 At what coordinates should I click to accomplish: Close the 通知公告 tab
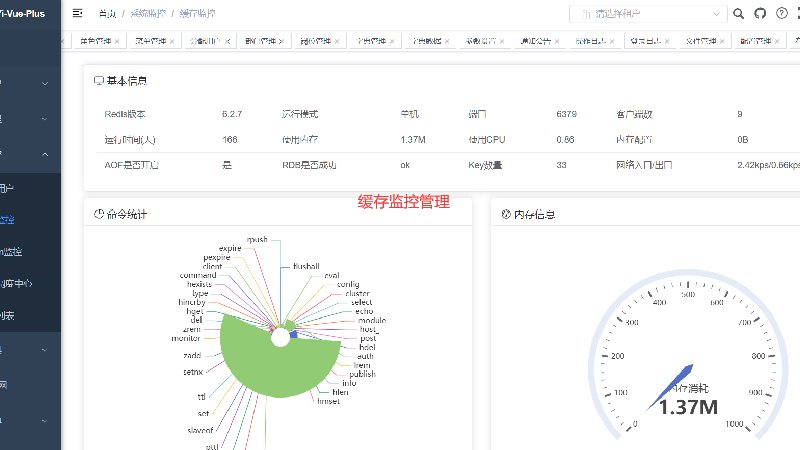pos(557,41)
